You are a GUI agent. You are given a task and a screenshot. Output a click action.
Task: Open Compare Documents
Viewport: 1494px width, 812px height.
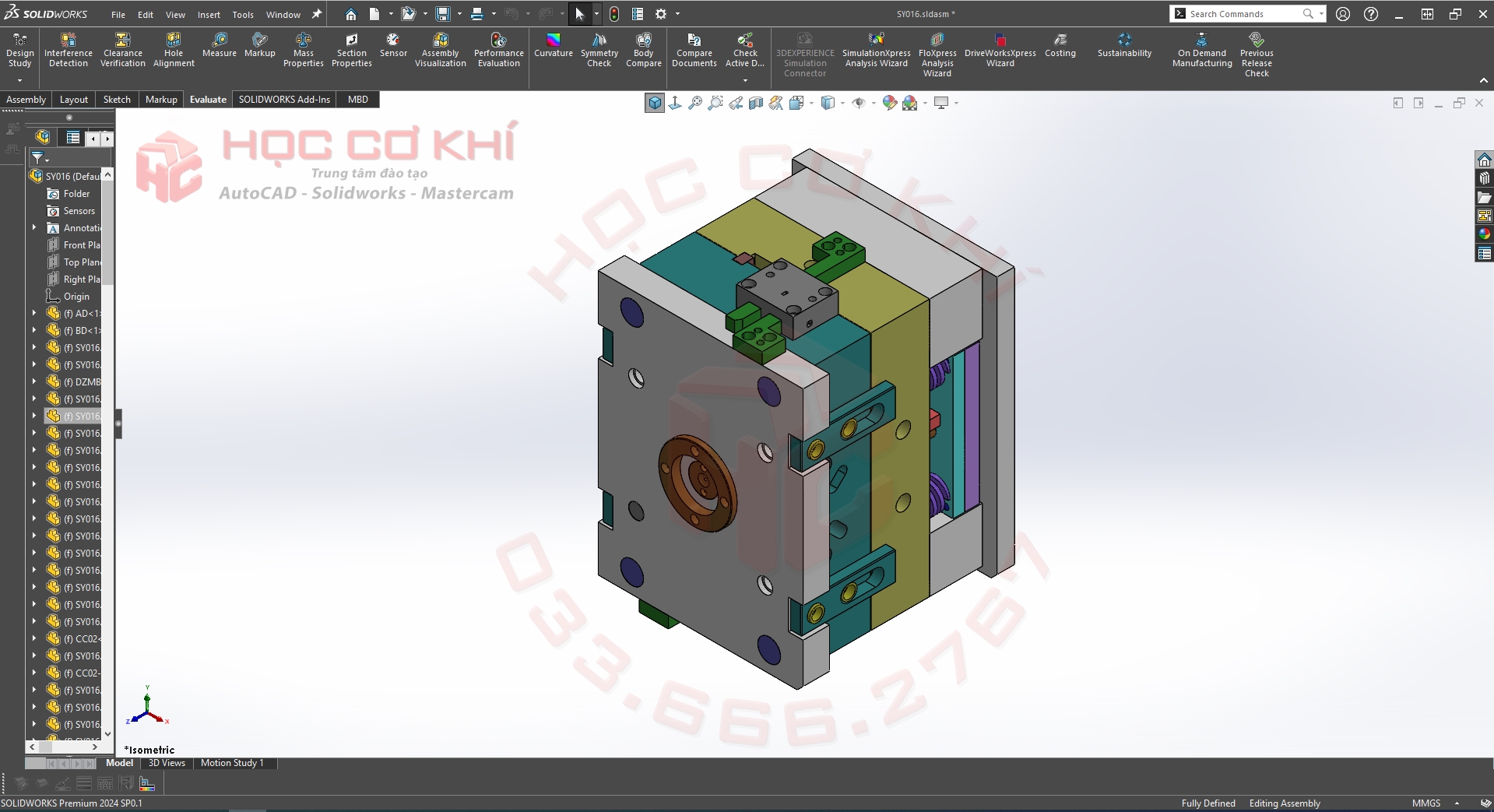coord(694,51)
